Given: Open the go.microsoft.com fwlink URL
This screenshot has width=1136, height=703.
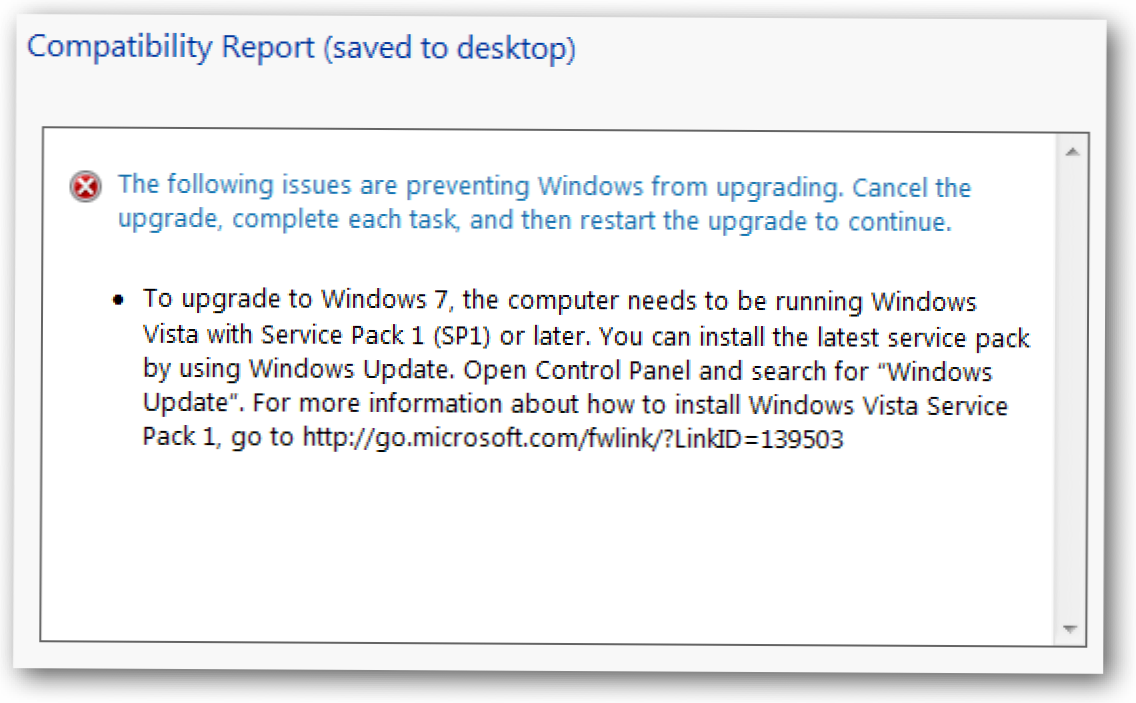Looking at the screenshot, I should [x=573, y=439].
